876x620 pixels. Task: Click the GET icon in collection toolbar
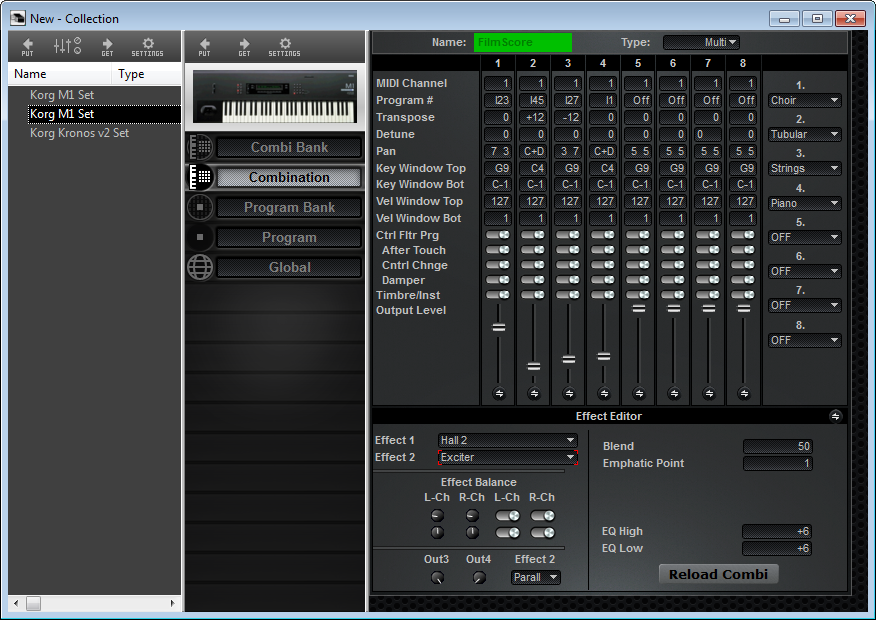tap(107, 46)
